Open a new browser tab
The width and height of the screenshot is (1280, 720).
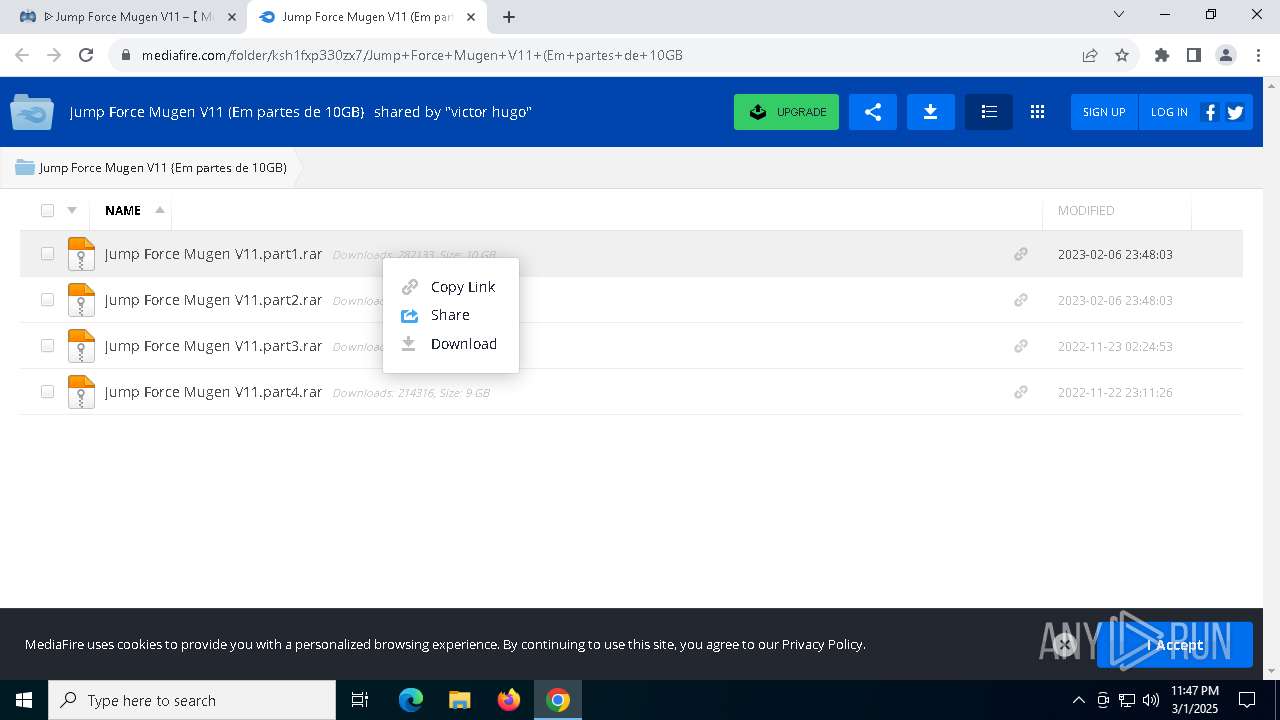[x=509, y=17]
